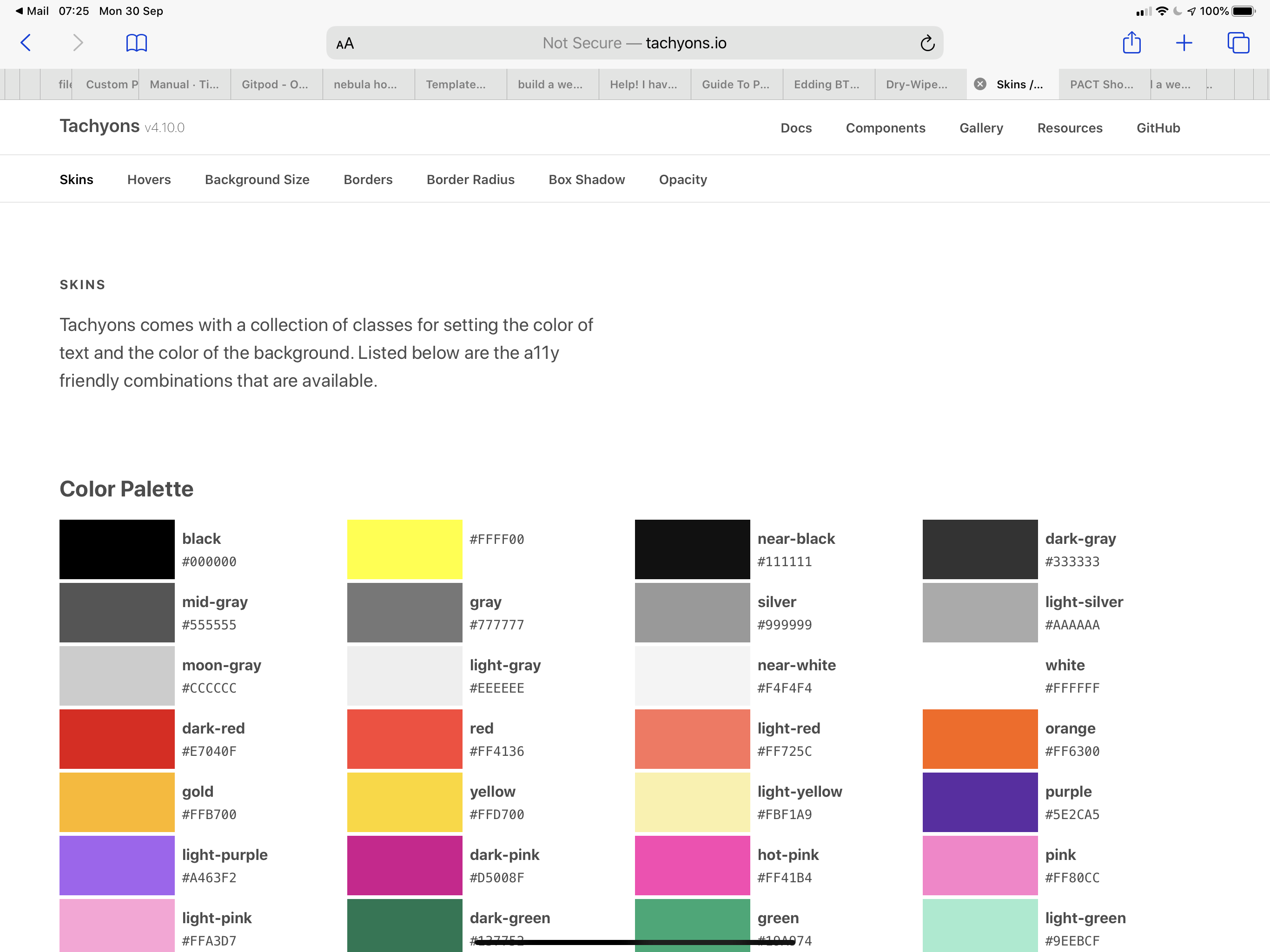Tap the battery status icon

[x=1244, y=11]
